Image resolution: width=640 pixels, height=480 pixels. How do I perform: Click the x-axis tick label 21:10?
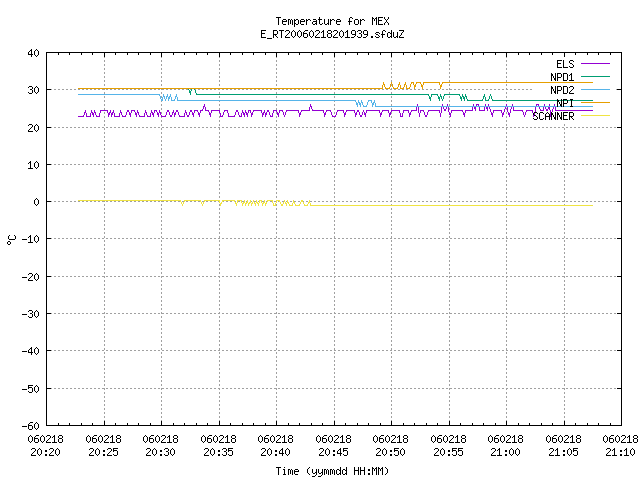tap(621, 452)
